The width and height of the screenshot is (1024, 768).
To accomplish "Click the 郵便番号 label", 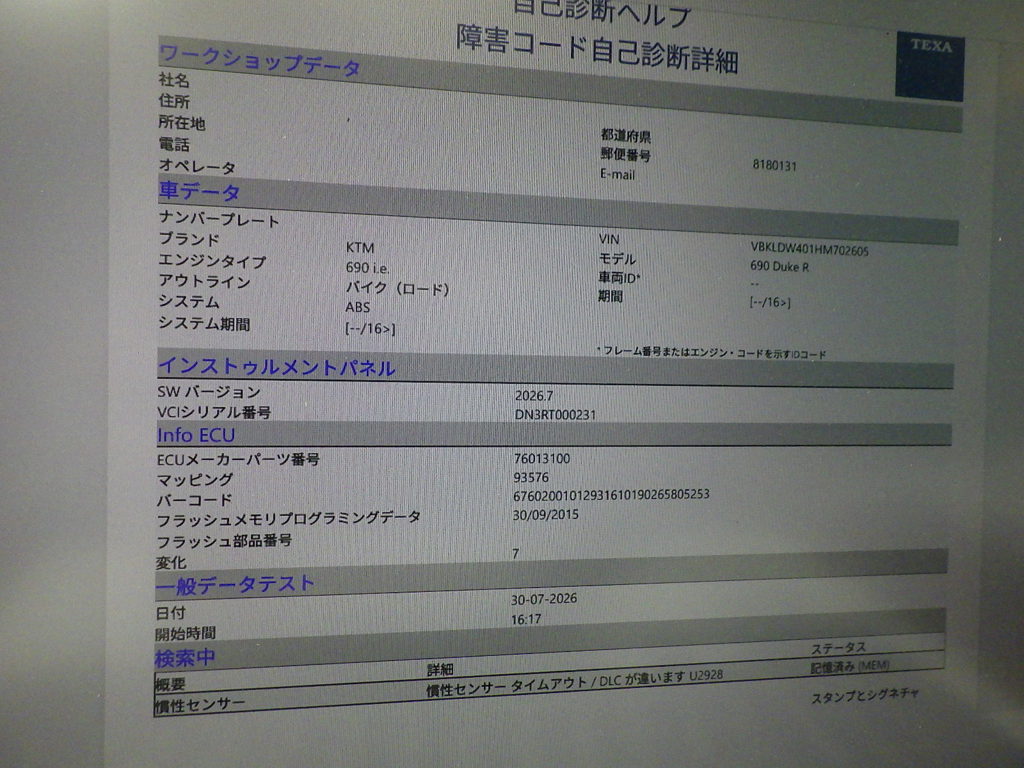I will (x=626, y=155).
